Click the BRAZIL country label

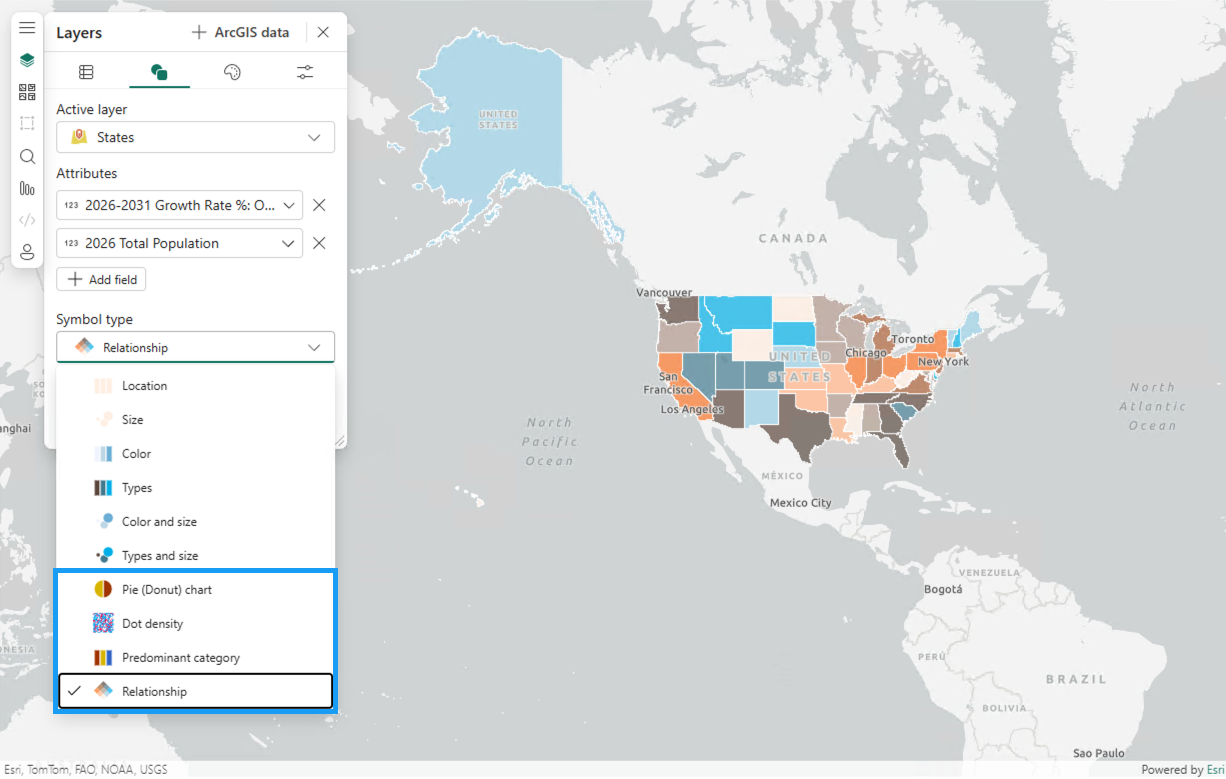pyautogui.click(x=1076, y=679)
